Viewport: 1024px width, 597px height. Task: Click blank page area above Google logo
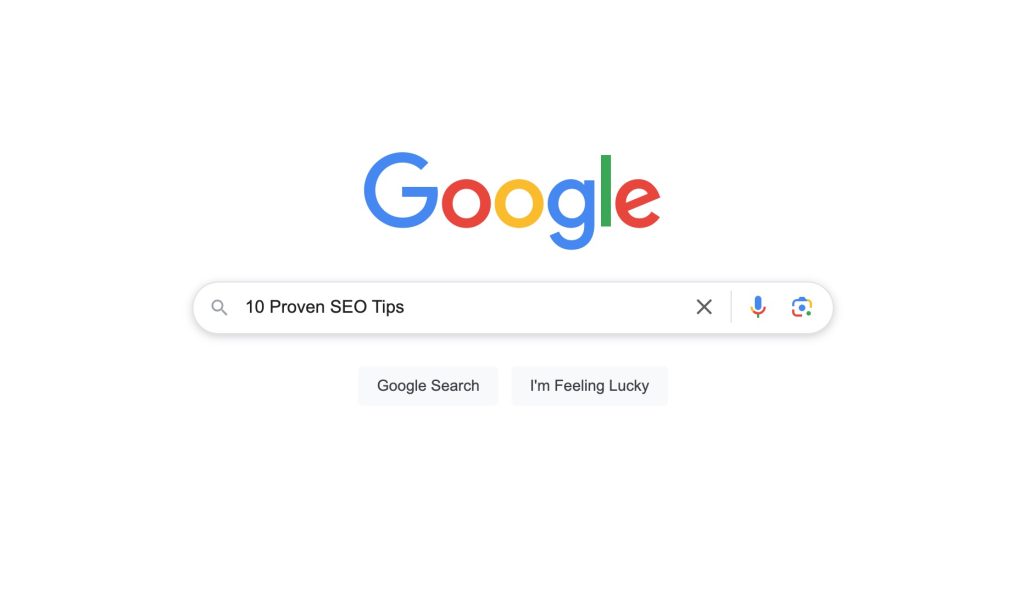click(x=512, y=72)
